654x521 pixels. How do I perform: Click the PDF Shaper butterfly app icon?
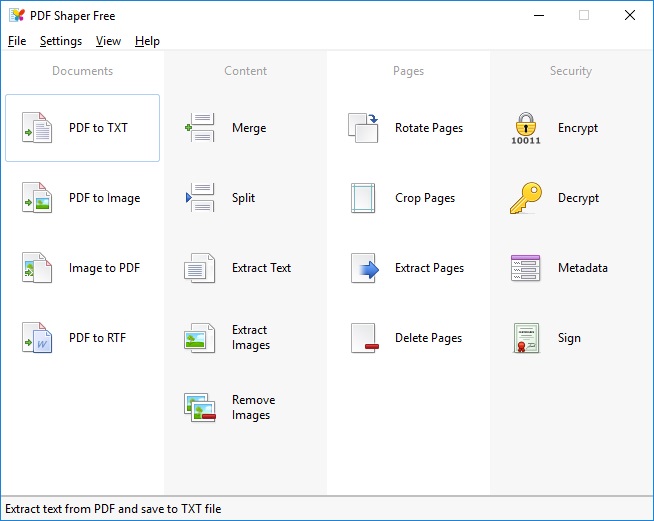pos(17,15)
